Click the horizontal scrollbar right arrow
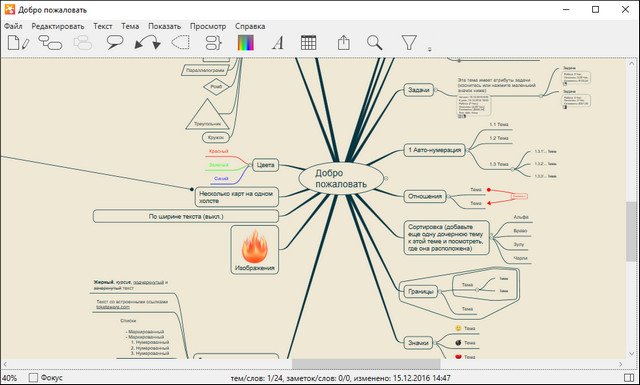 coord(620,364)
